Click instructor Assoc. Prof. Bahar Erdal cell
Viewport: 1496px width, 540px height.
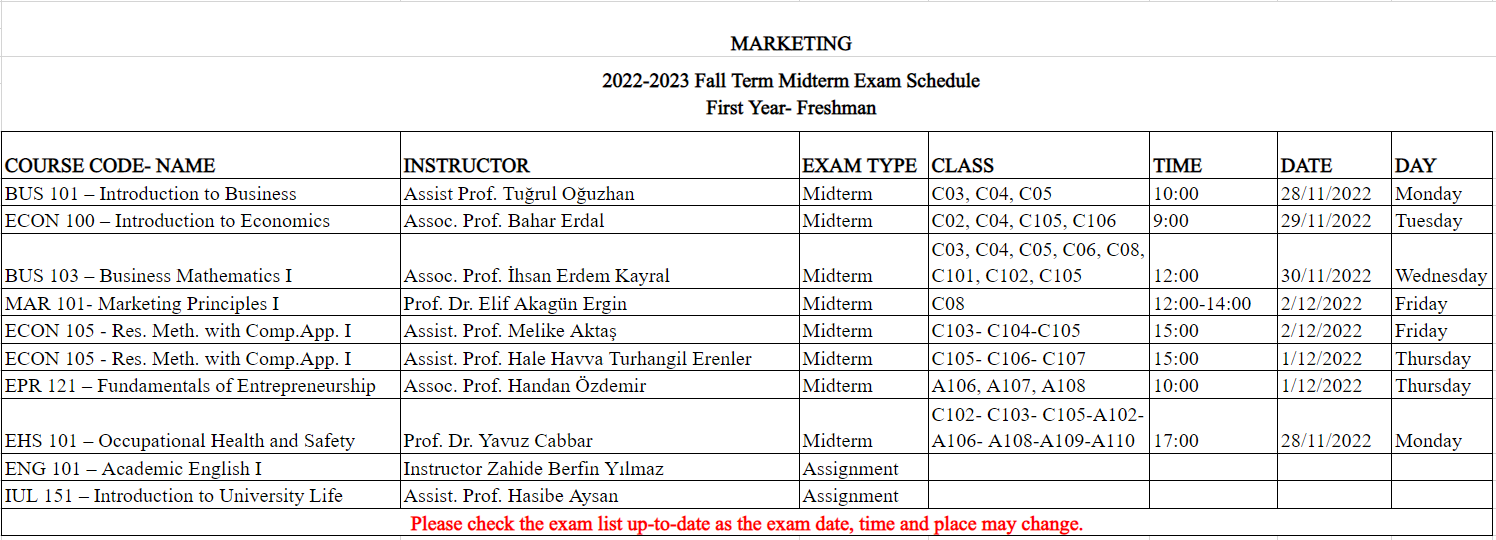[x=600, y=221]
